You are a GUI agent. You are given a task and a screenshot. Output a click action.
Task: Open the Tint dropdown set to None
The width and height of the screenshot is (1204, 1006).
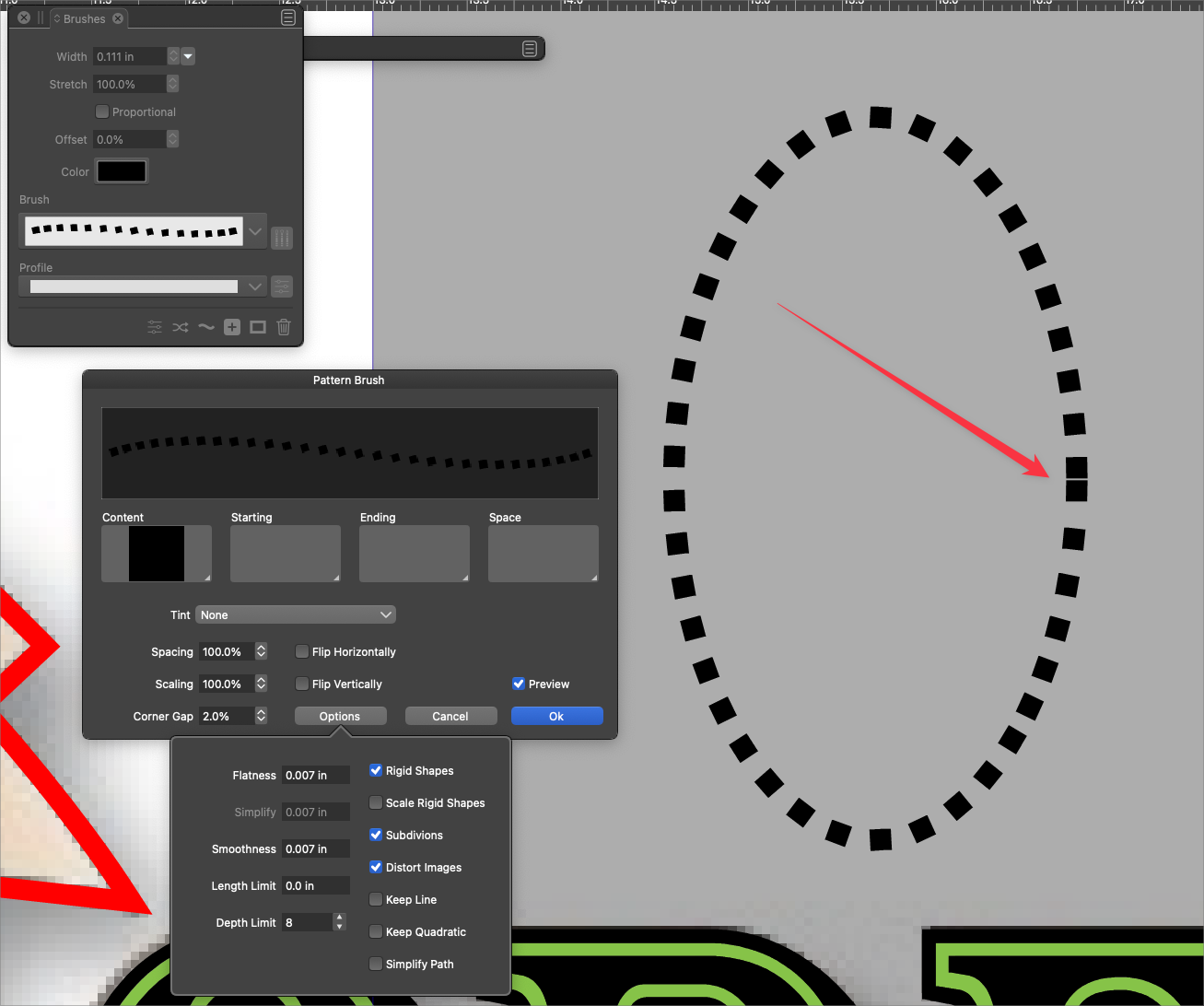pyautogui.click(x=296, y=615)
